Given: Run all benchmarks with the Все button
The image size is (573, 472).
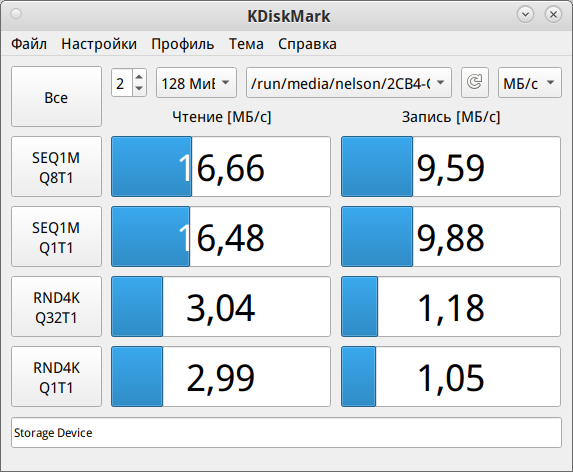Looking at the screenshot, I should point(56,97).
